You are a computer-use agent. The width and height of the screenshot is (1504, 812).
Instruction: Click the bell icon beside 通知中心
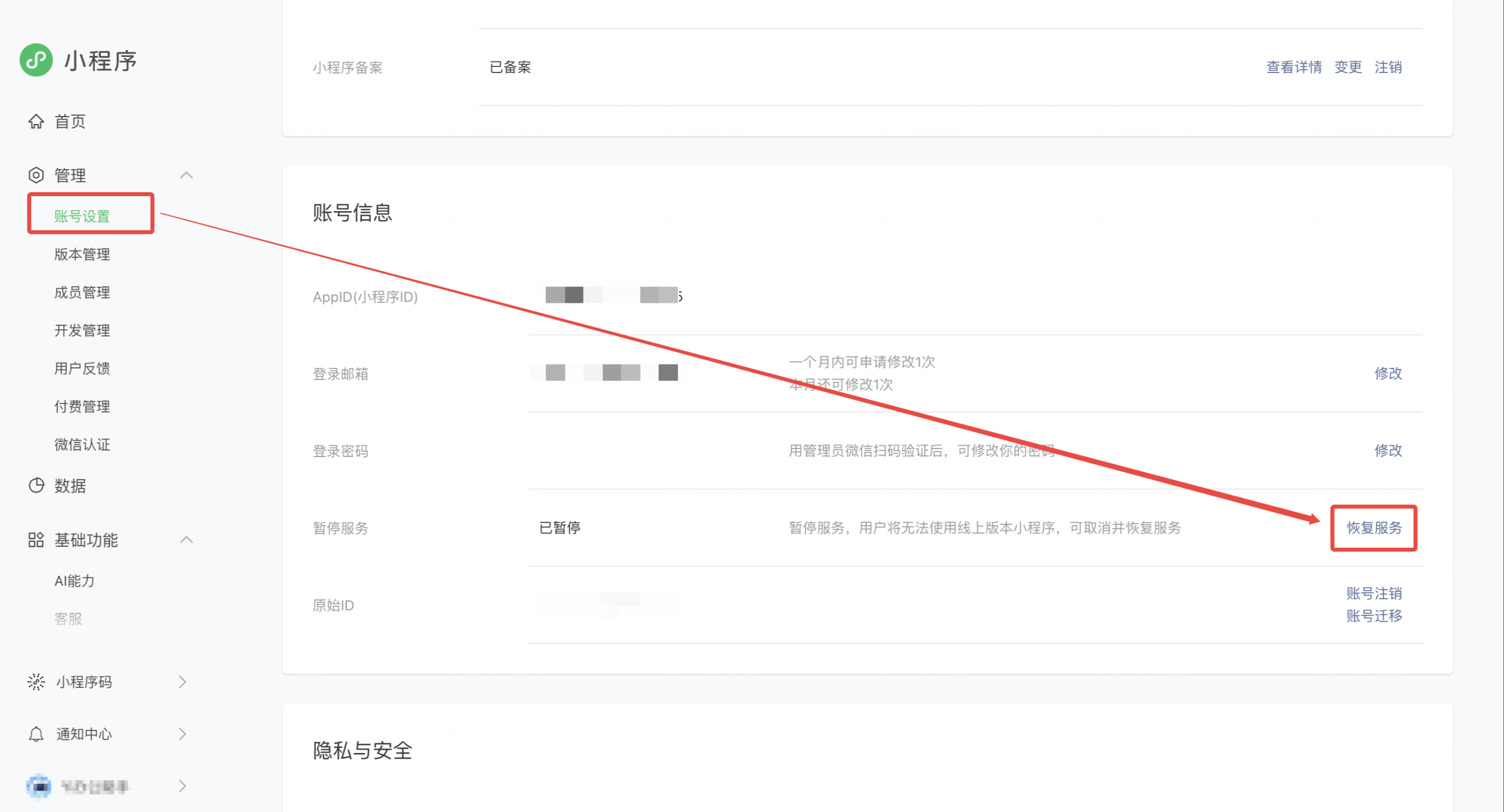[36, 734]
